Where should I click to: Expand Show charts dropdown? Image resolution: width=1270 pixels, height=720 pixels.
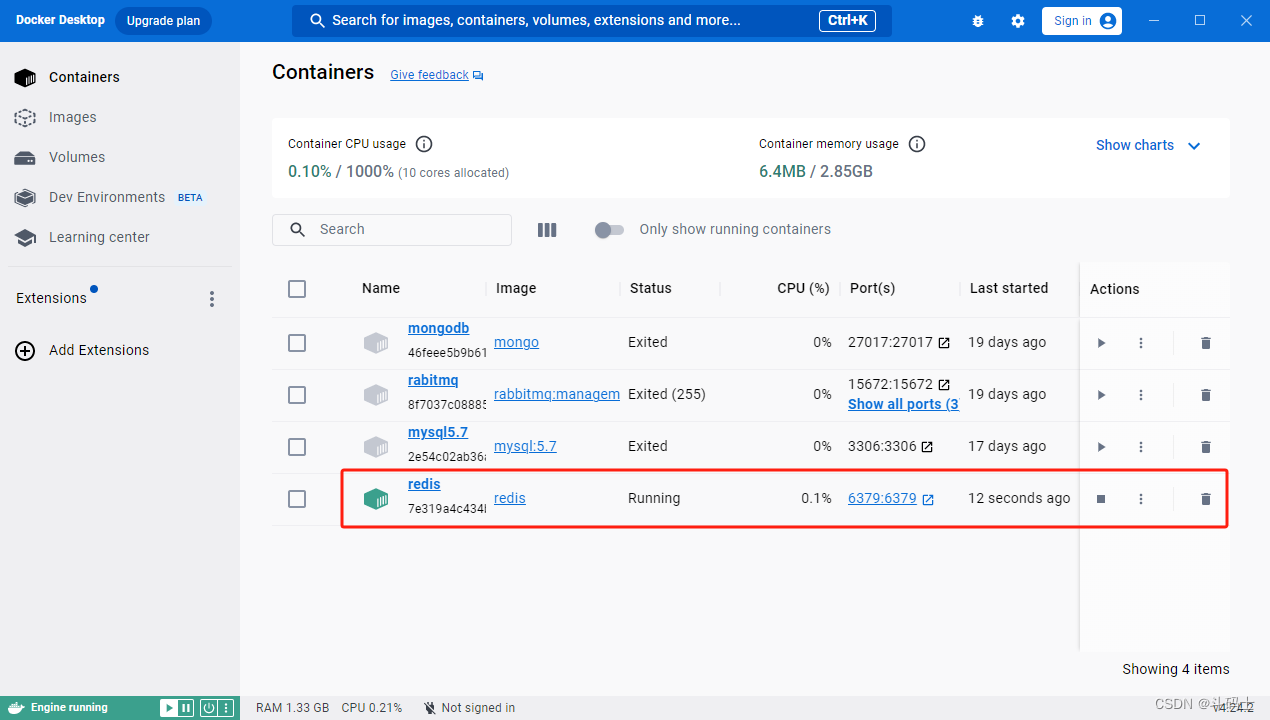(x=1148, y=145)
